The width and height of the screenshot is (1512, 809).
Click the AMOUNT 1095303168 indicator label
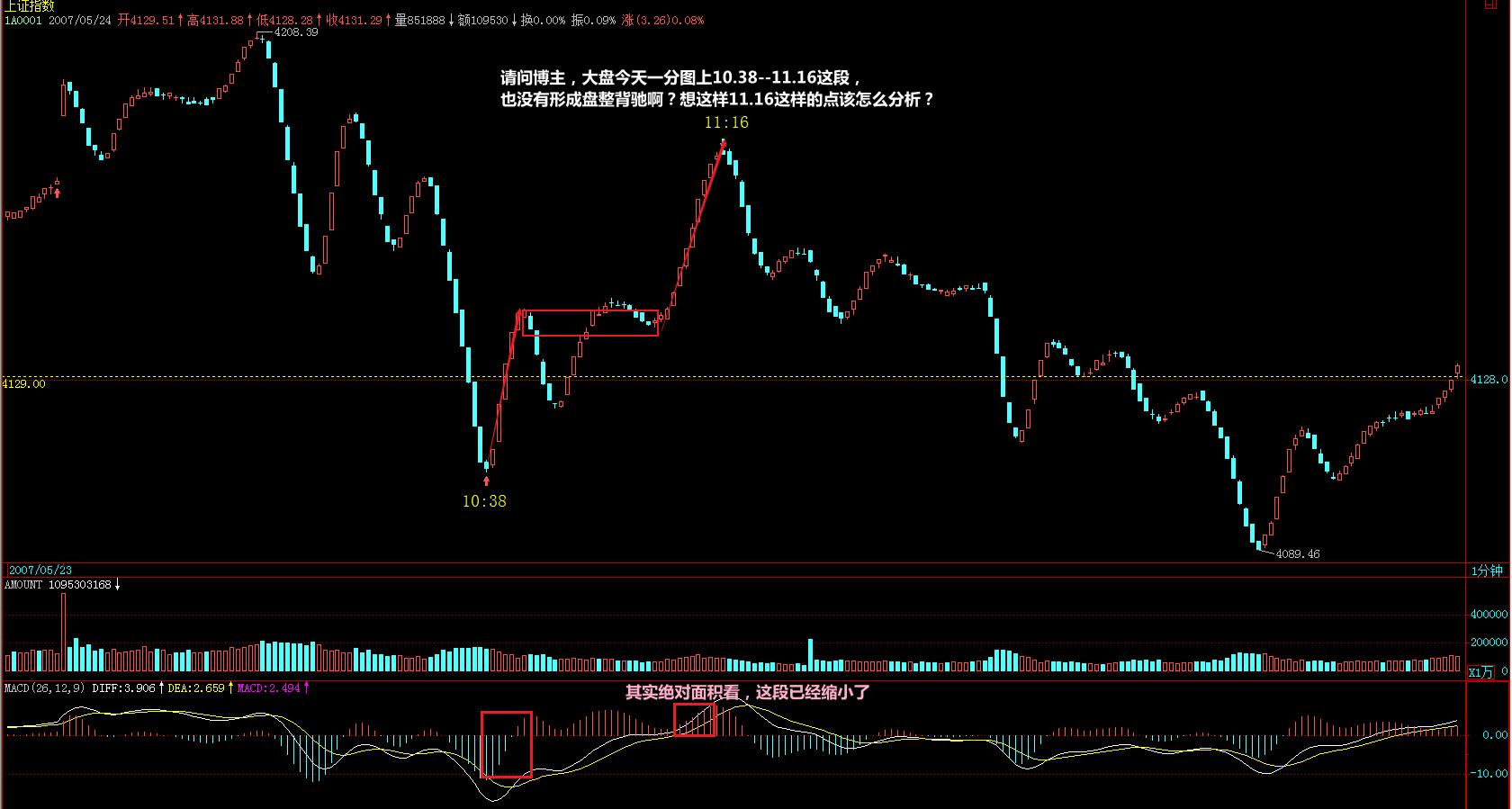(58, 585)
